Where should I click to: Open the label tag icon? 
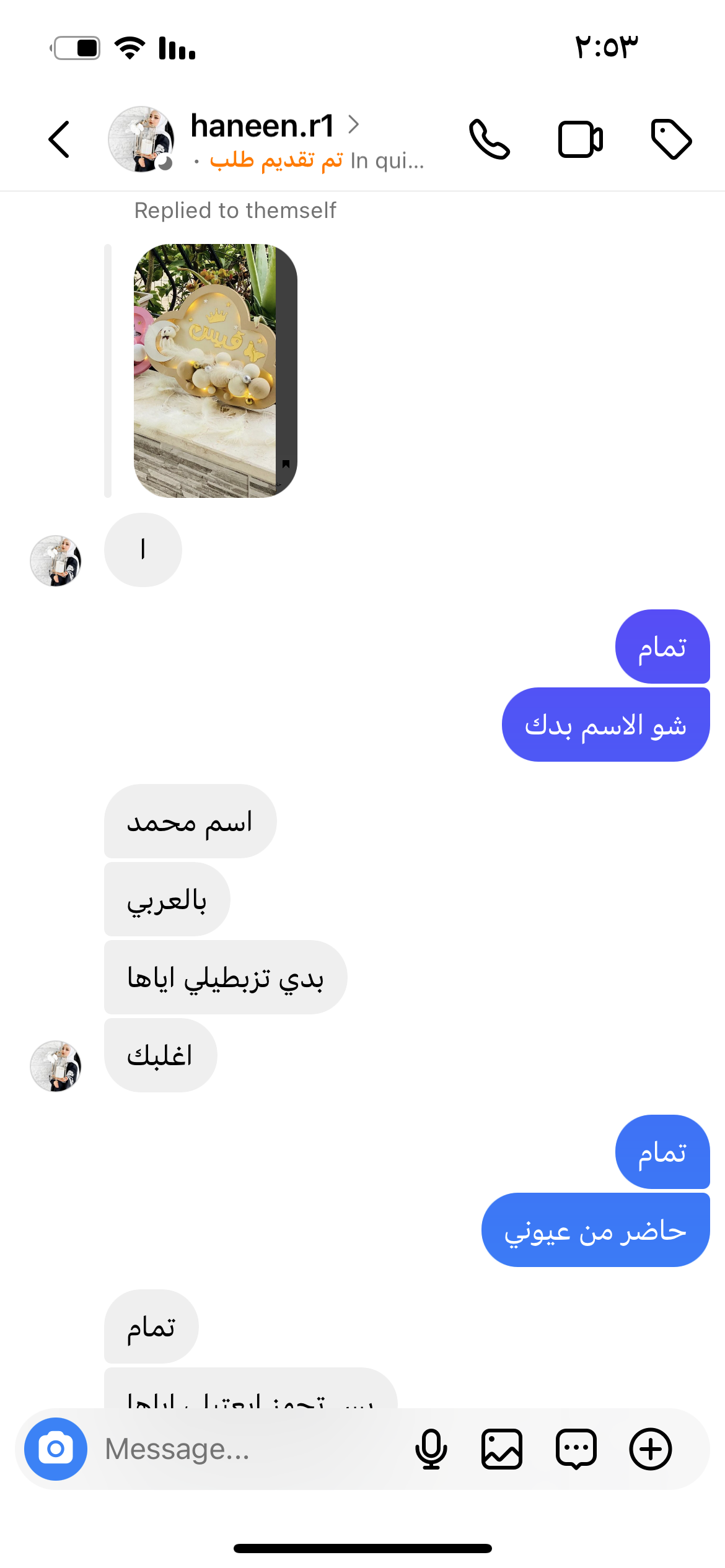pyautogui.click(x=671, y=139)
